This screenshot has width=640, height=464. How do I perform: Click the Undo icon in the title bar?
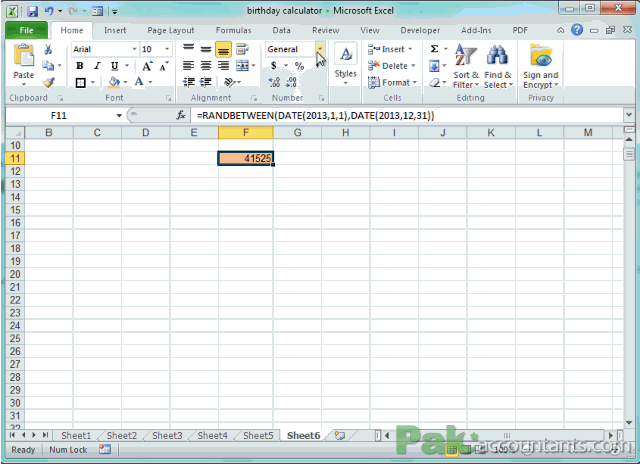tap(49, 11)
